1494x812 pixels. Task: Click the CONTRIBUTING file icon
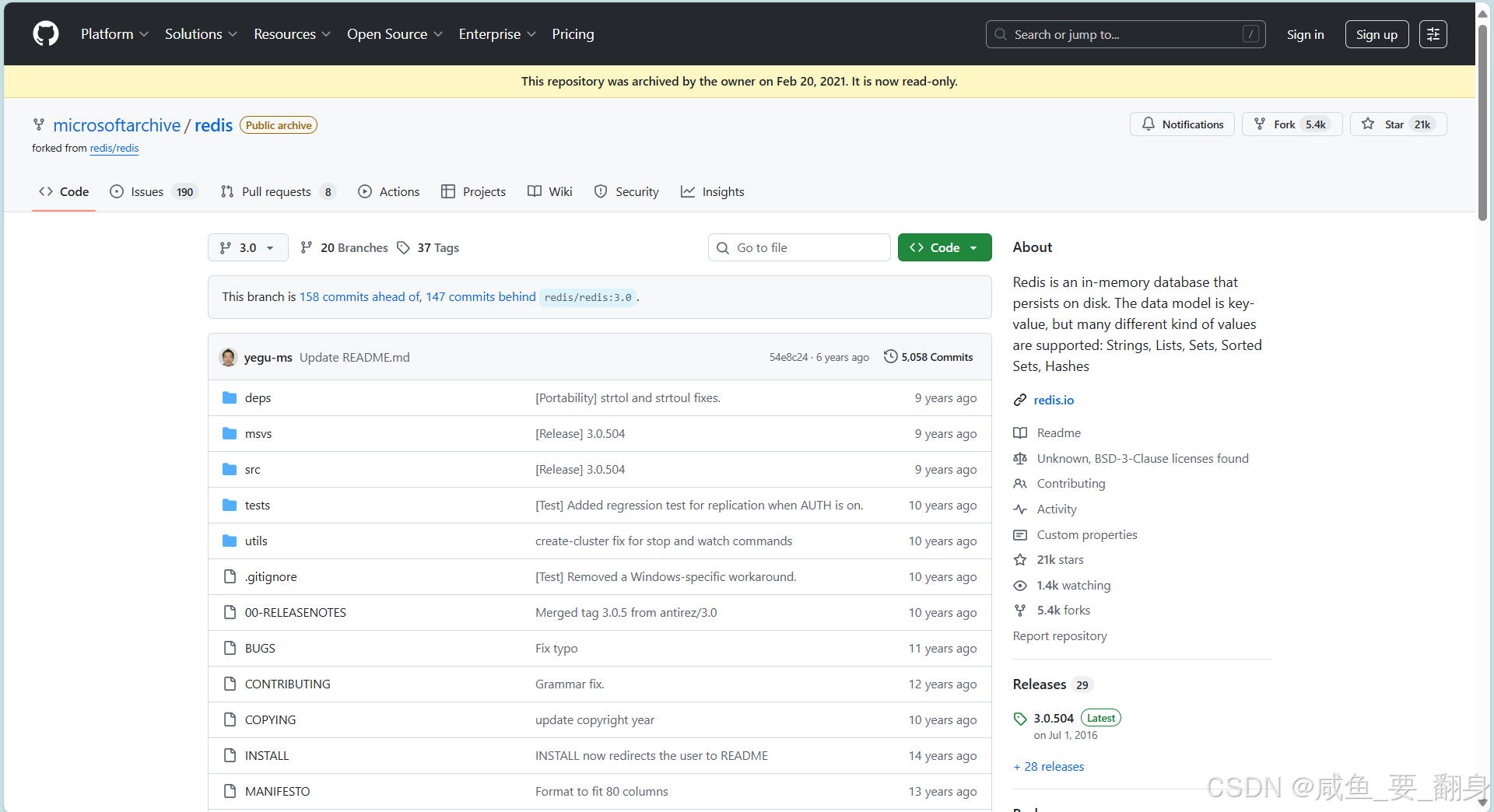[230, 684]
